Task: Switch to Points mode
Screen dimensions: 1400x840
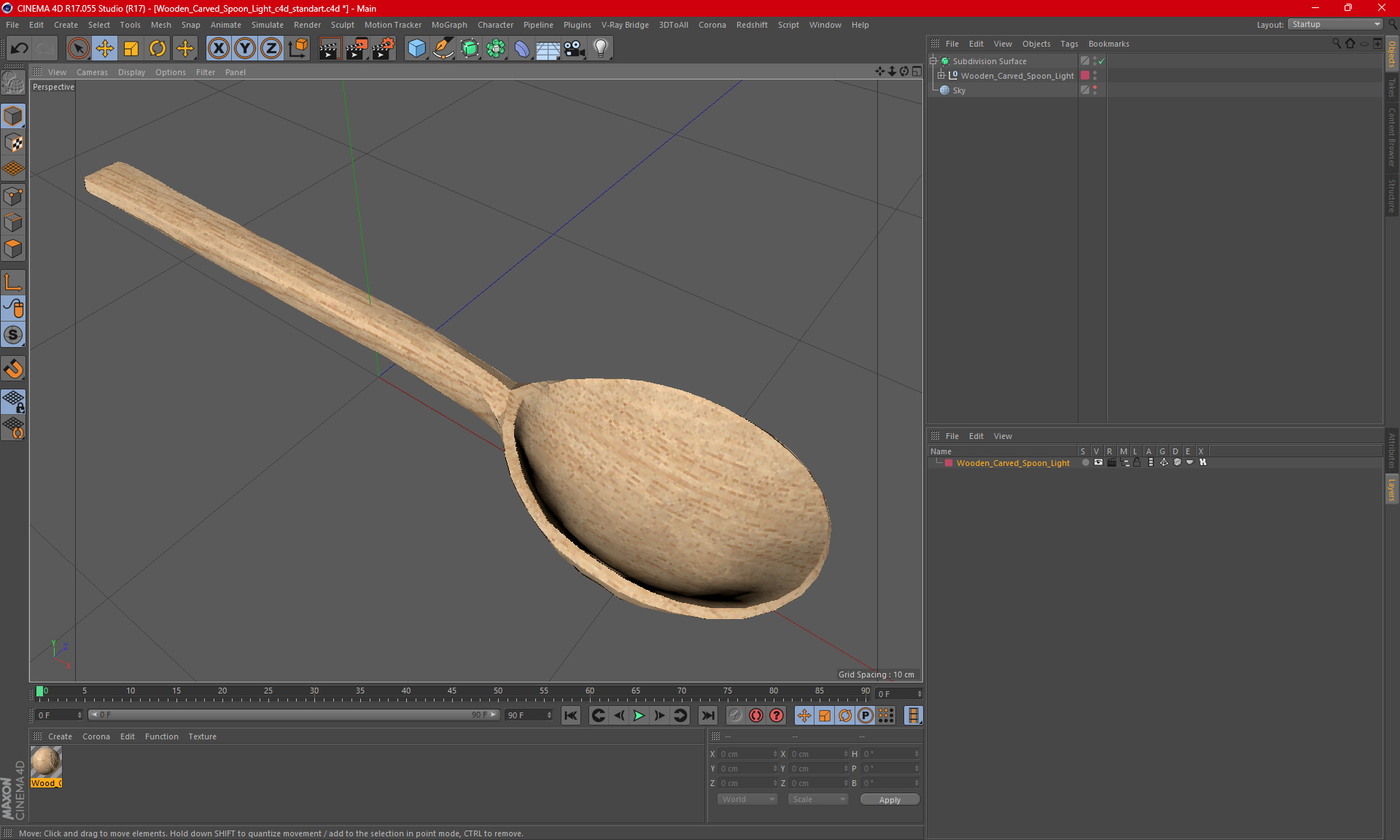Action: pos(13,196)
